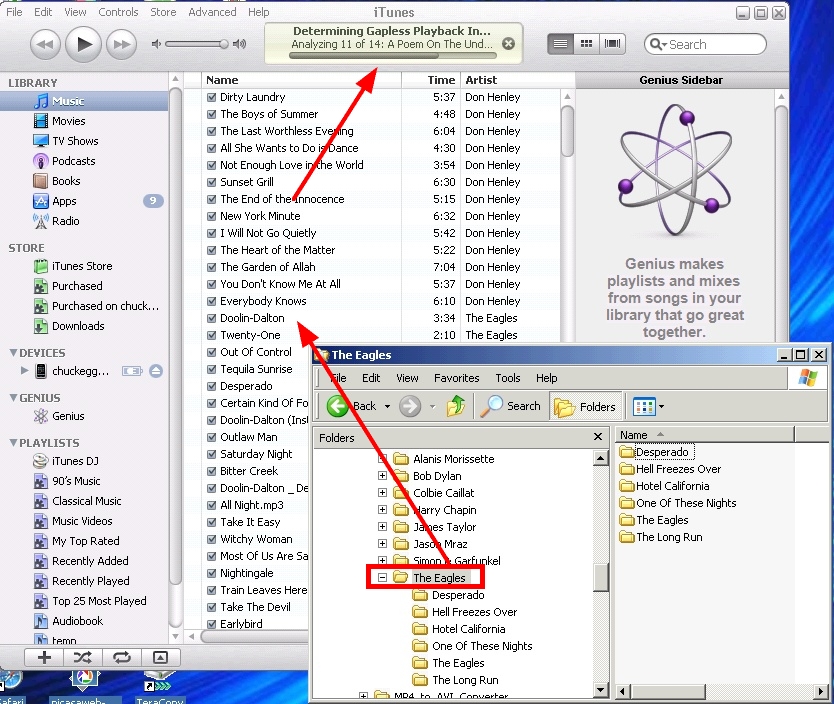Expand the chuckegg device triangle

(x=24, y=370)
